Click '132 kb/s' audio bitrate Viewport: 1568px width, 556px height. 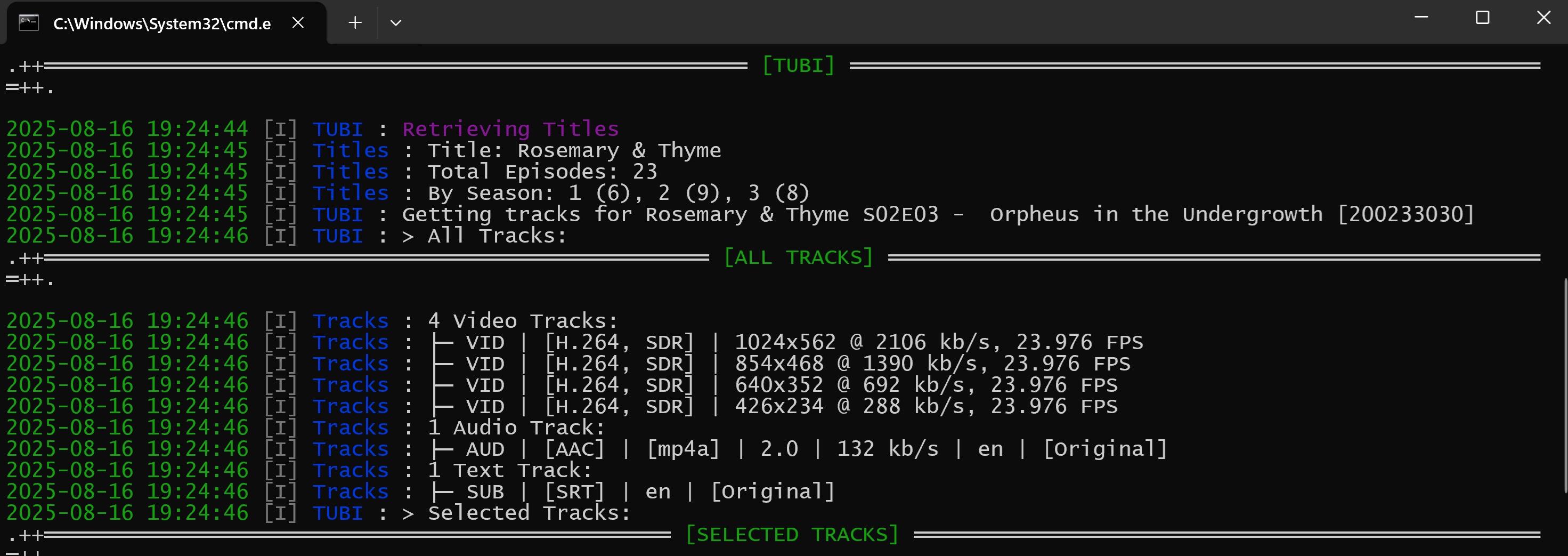[x=888, y=449]
